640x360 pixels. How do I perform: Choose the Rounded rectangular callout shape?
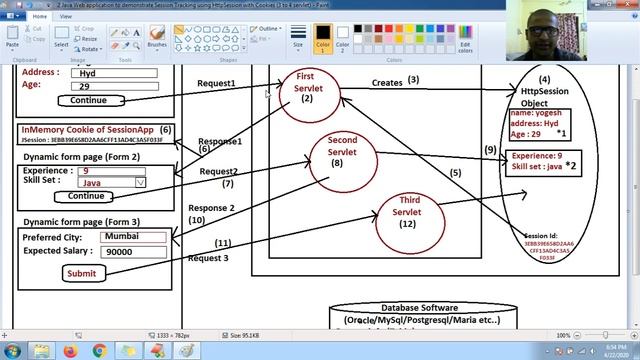coord(216,48)
